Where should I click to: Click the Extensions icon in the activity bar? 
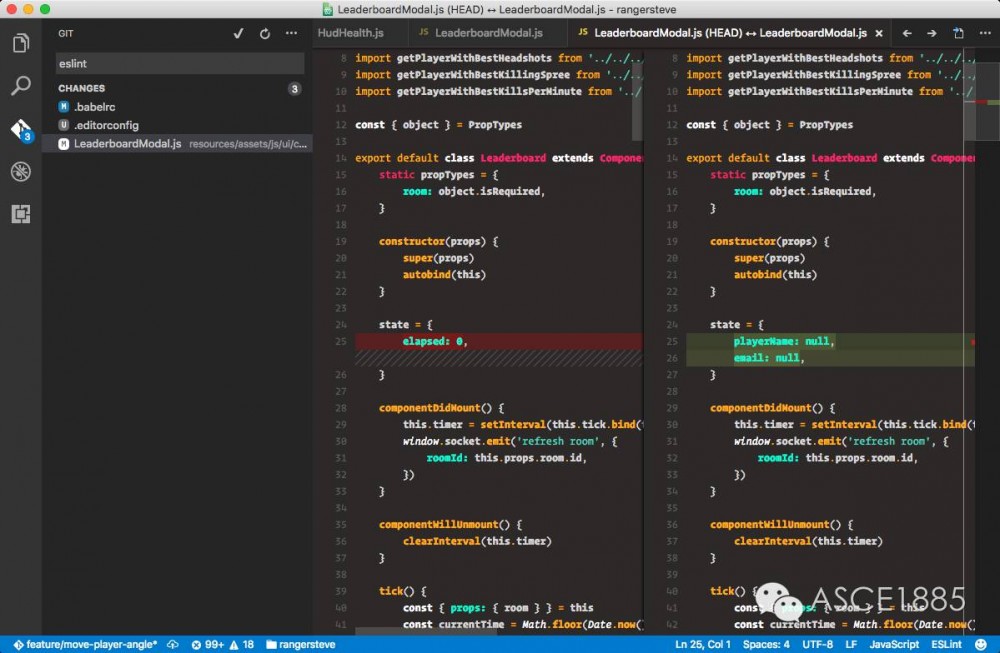click(x=21, y=213)
